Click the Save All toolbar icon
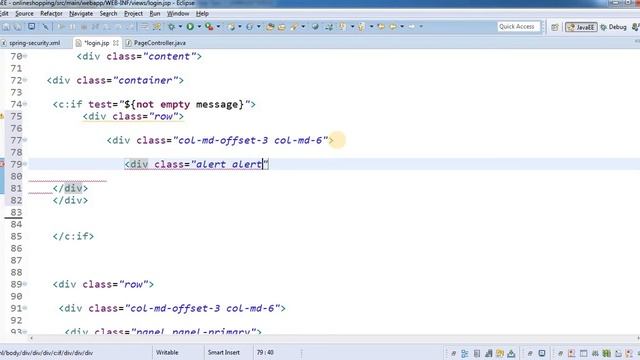Screen dimensions: 640x360 click(x=18, y=27)
